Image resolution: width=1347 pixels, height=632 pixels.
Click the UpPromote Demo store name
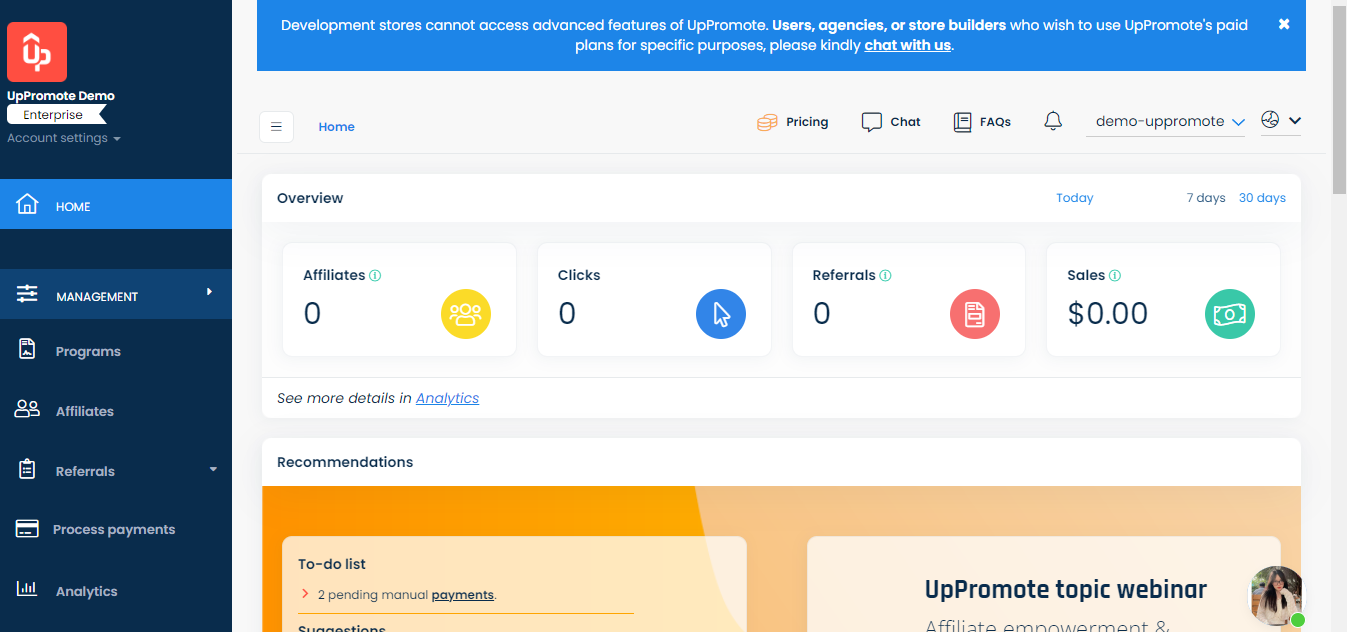[x=61, y=96]
